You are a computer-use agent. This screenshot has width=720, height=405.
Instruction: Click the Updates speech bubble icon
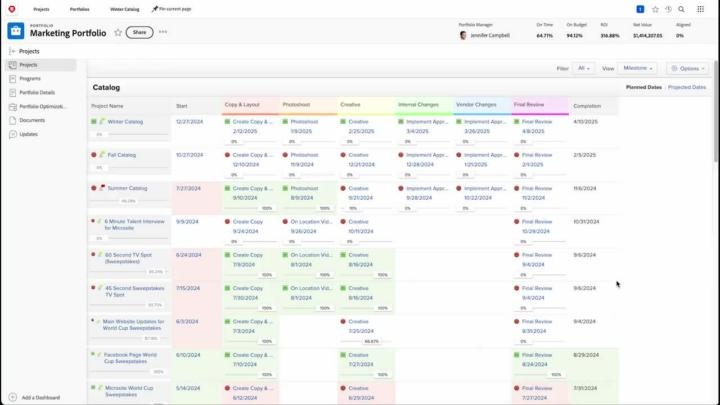pos(12,134)
